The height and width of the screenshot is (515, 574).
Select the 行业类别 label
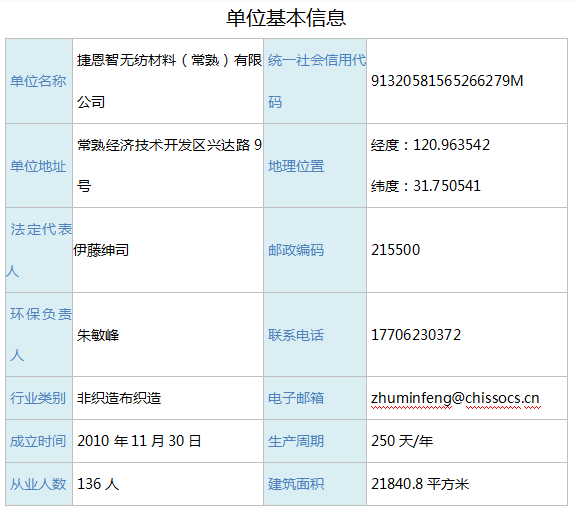pos(38,398)
